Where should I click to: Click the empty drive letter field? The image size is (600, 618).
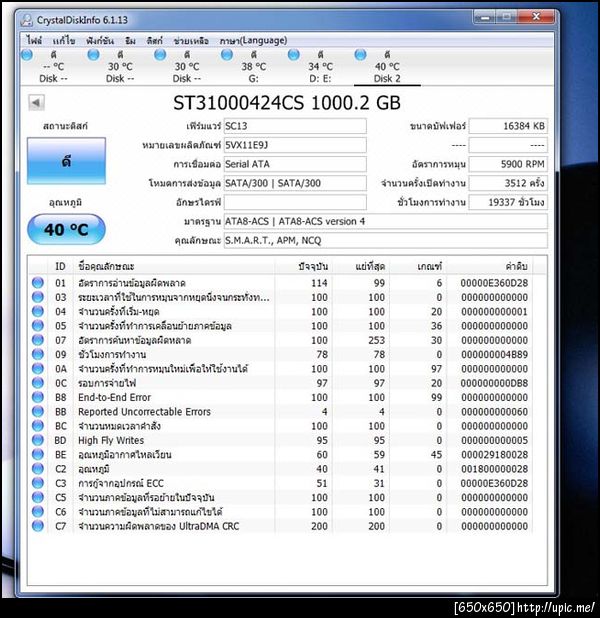[295, 202]
